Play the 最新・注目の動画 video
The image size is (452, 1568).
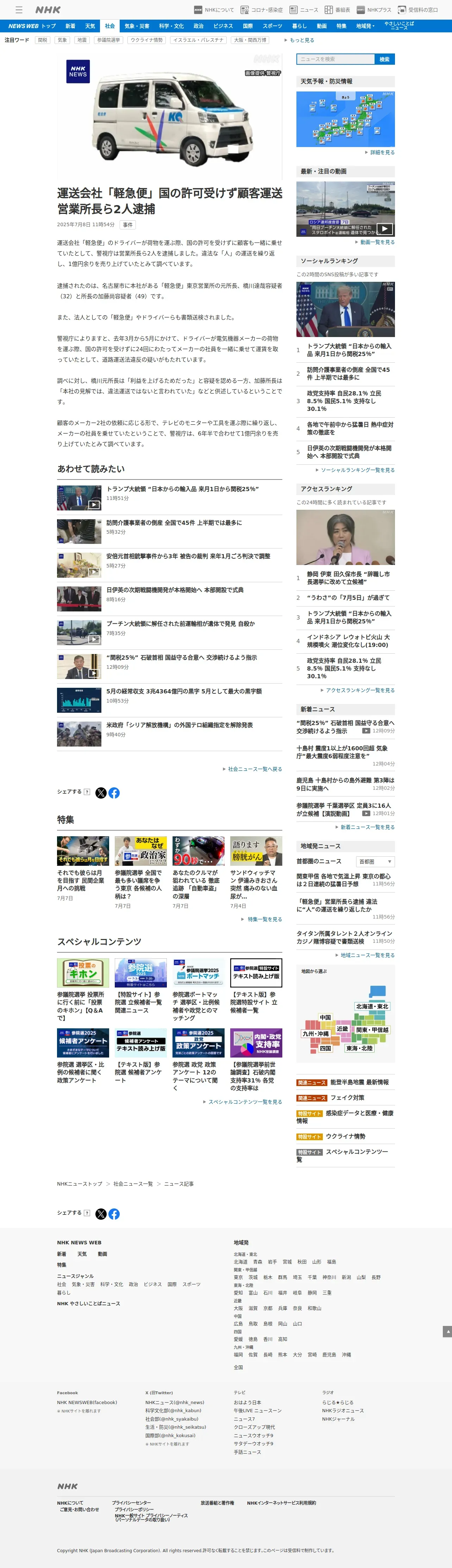tap(345, 209)
